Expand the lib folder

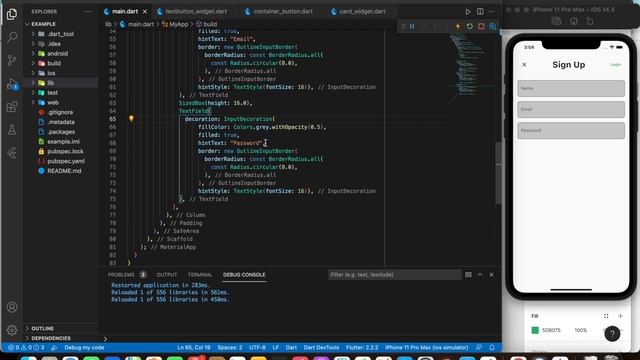pos(51,83)
